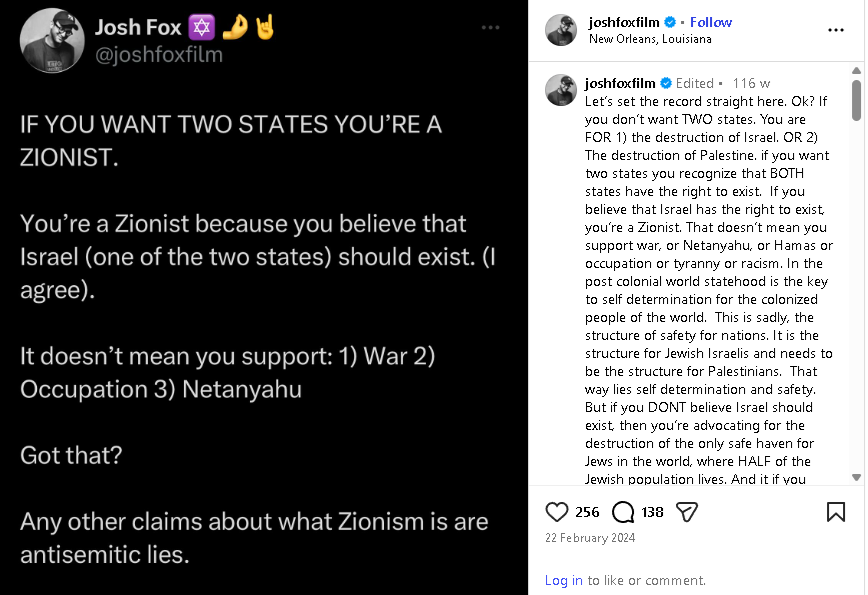Open the three-dot menu on the tweet image
The image size is (868, 595).
(x=490, y=27)
